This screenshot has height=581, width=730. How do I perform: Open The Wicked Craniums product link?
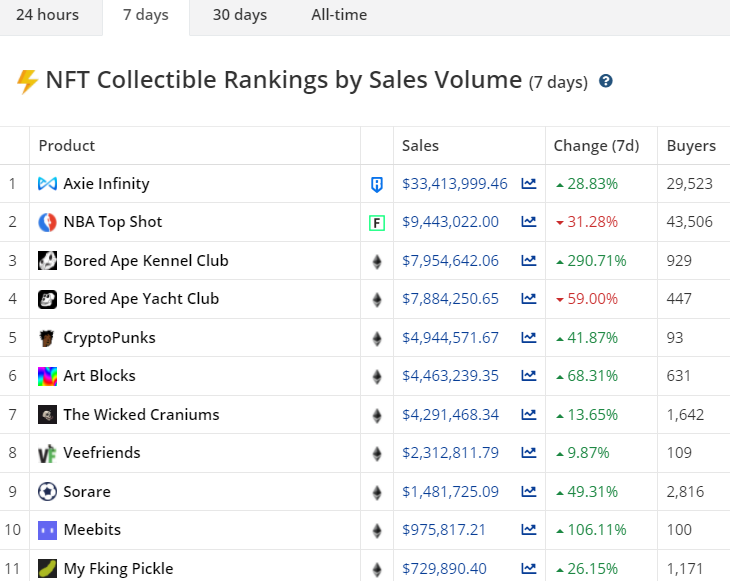(141, 414)
